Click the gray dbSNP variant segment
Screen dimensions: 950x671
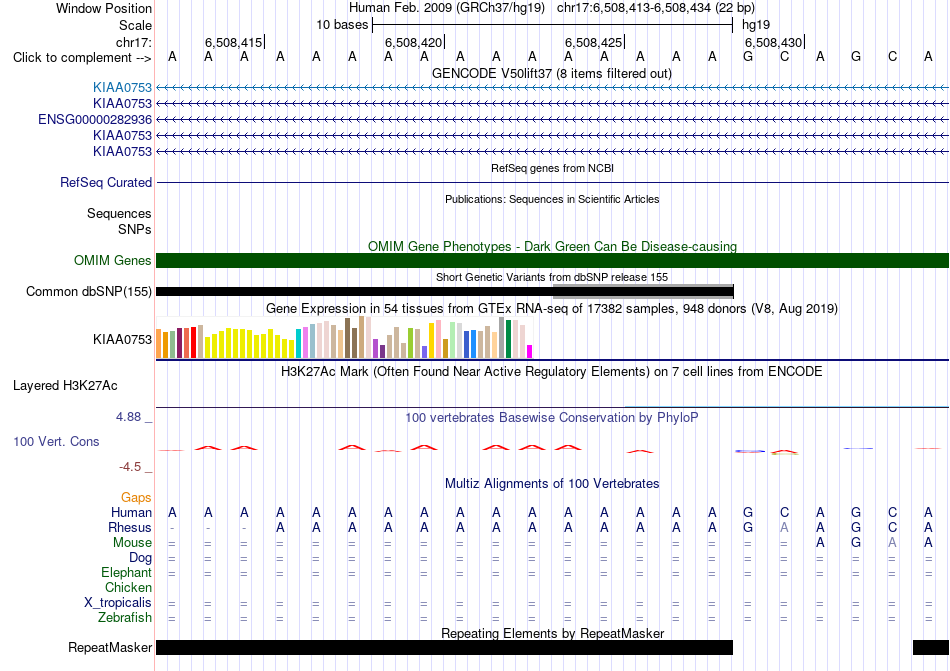[643, 291]
